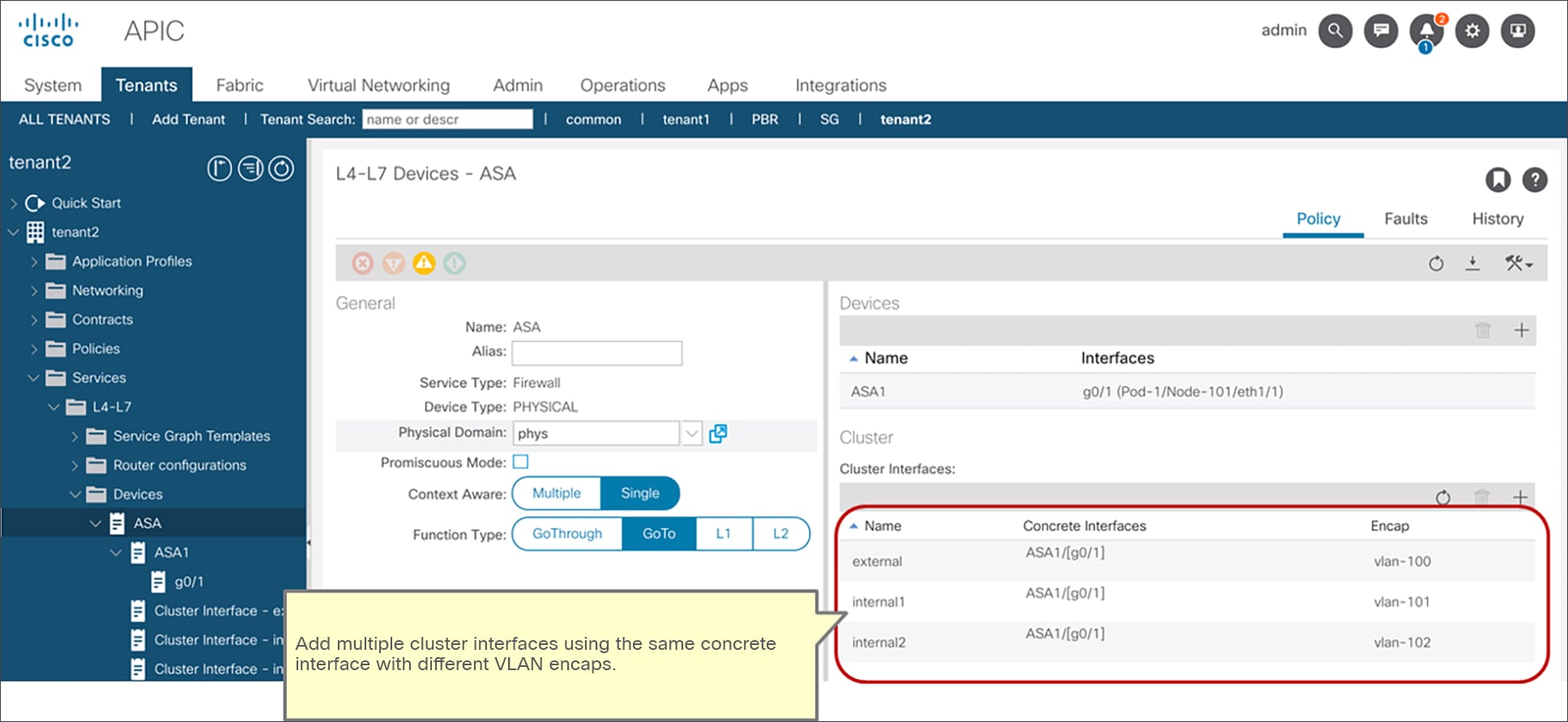The height and width of the screenshot is (722, 1568).
Task: Choose the GoThrough function type
Action: [567, 534]
